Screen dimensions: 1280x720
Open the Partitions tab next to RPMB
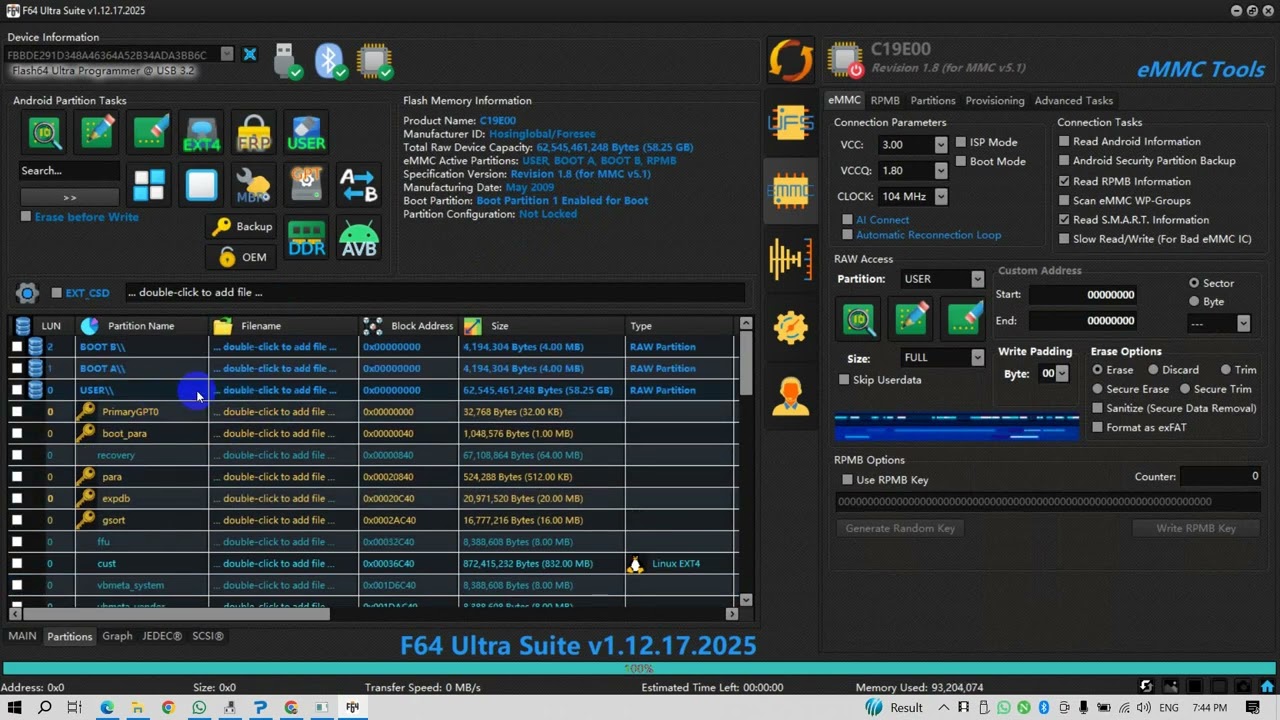[932, 100]
